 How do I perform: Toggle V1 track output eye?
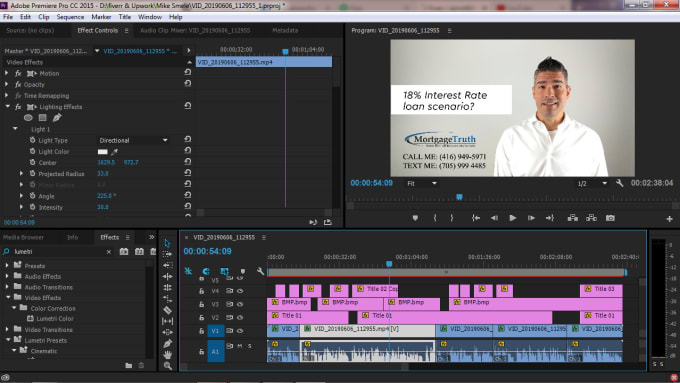click(x=240, y=331)
